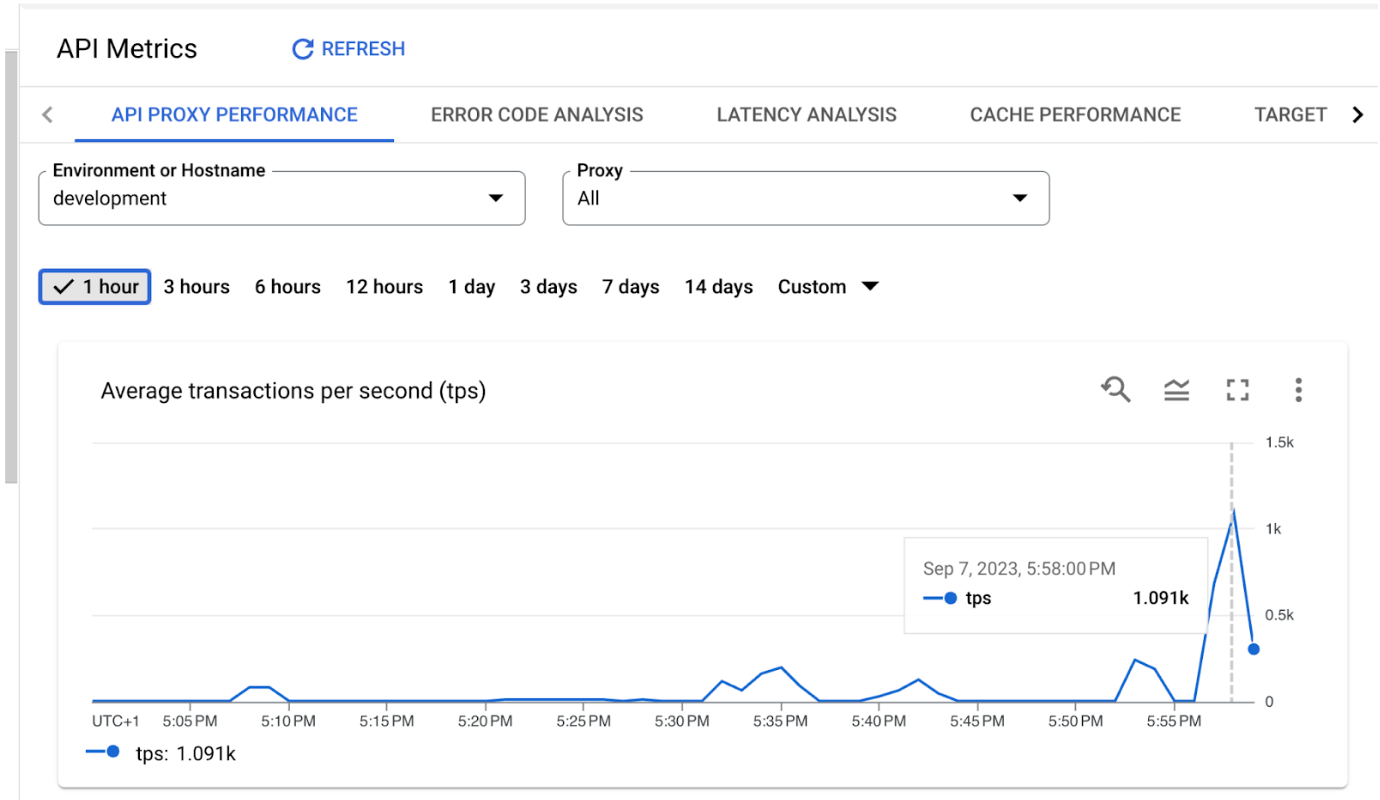Click the circular refresh icon next to REFRESH
The image size is (1380, 800).
[x=302, y=49]
